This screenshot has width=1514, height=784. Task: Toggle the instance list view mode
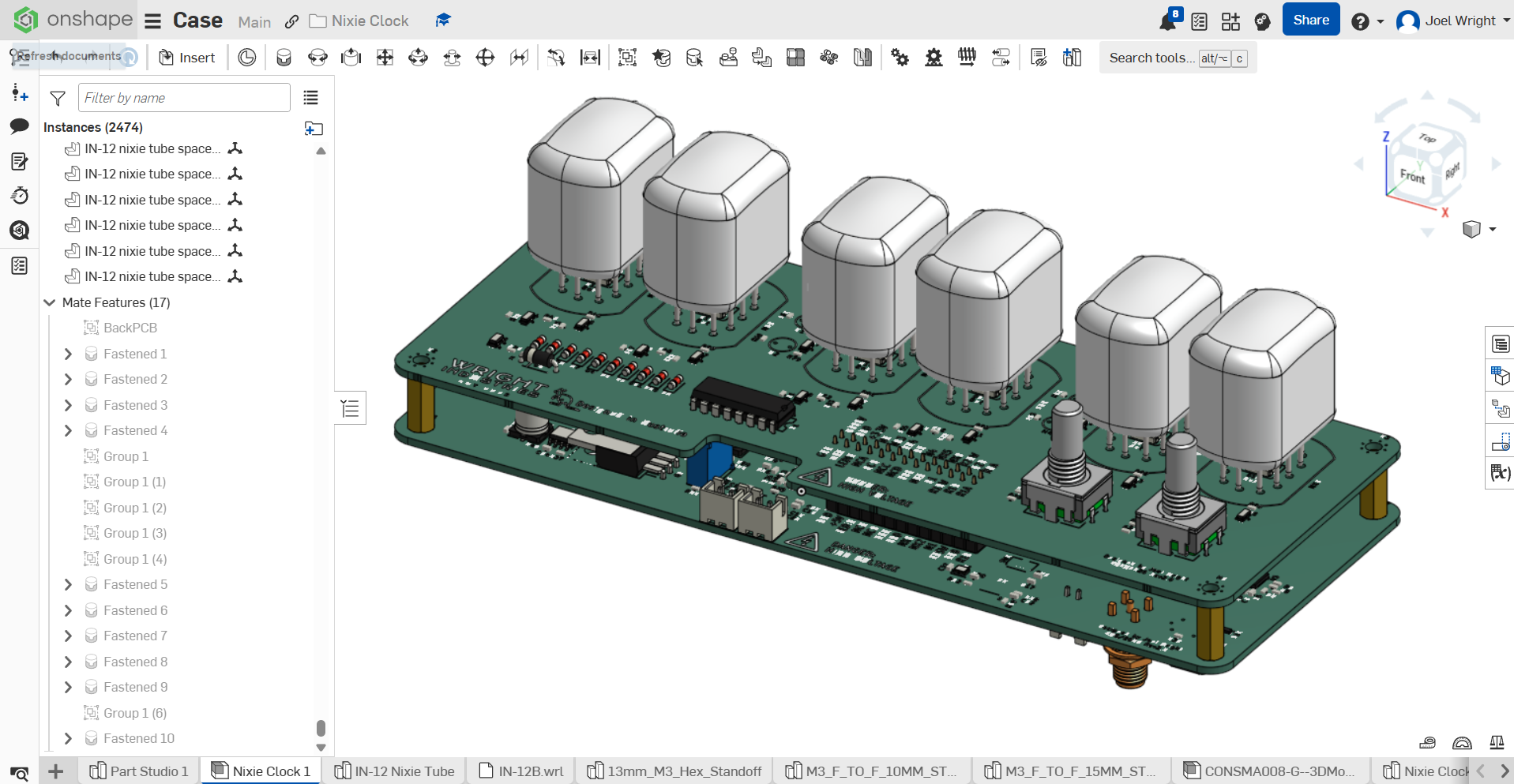click(x=310, y=98)
